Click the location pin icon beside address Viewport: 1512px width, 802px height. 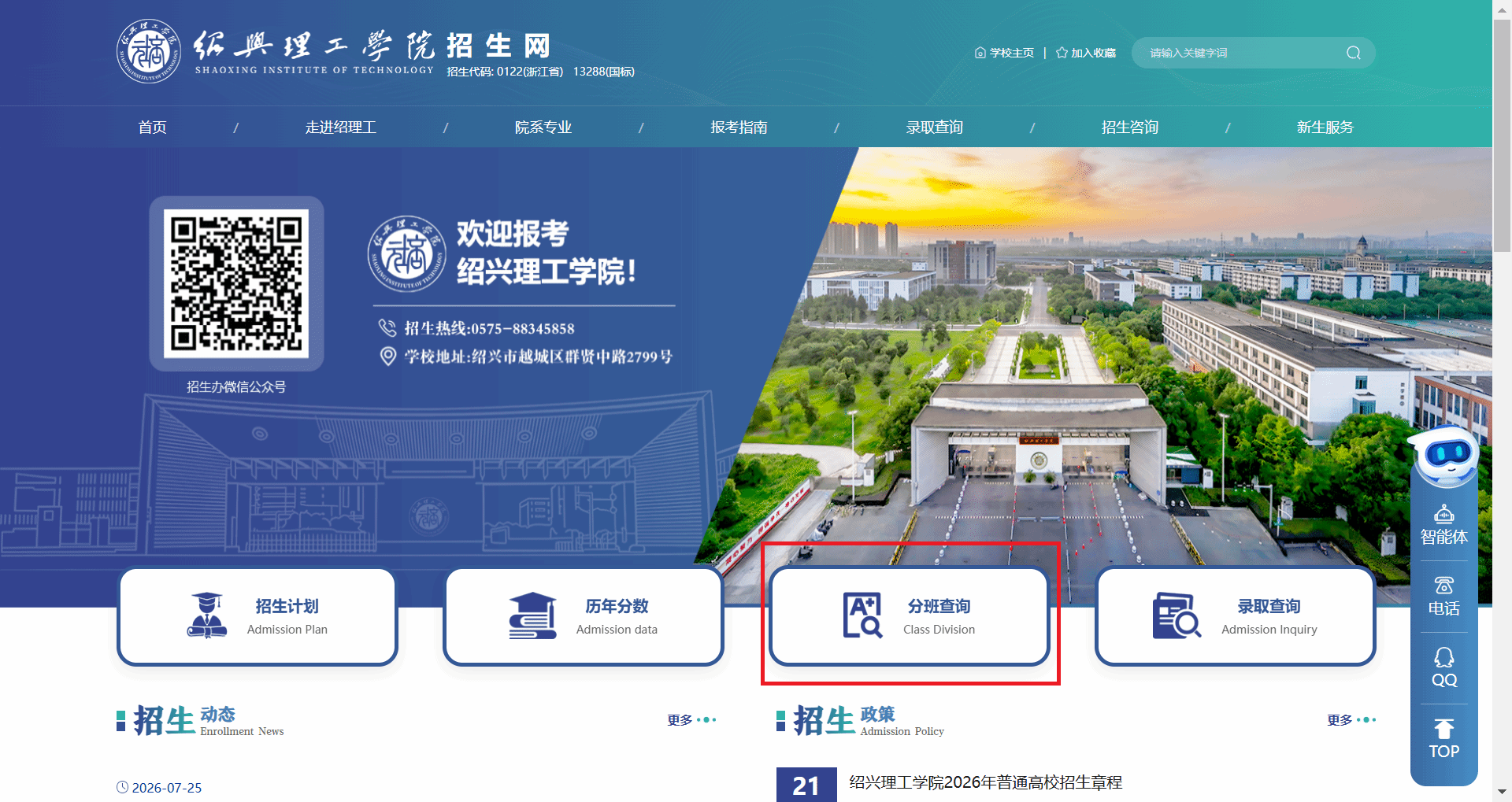pos(387,357)
